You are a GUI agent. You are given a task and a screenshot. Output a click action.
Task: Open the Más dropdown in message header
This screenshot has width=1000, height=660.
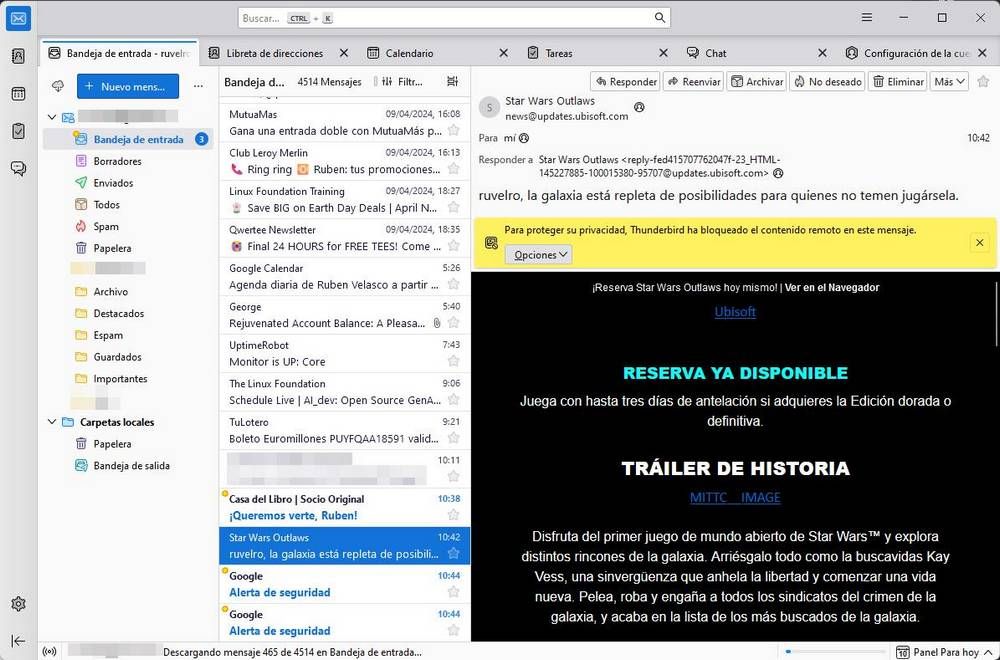948,81
